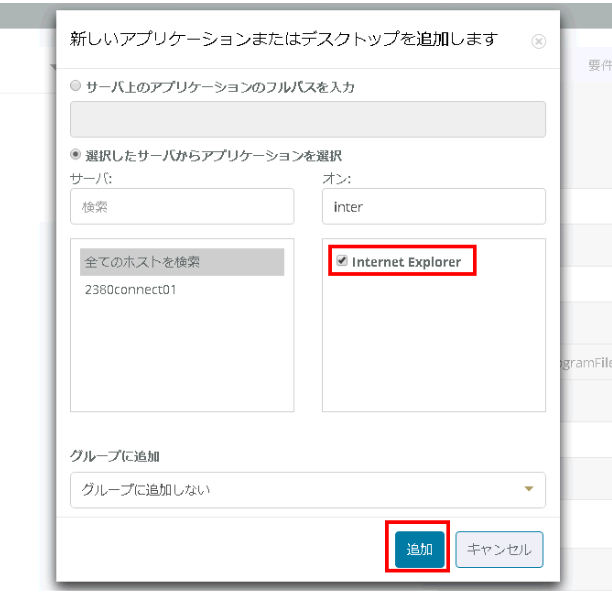Click the arrow on the group dropdown
This screenshot has width=612, height=597.
click(529, 489)
